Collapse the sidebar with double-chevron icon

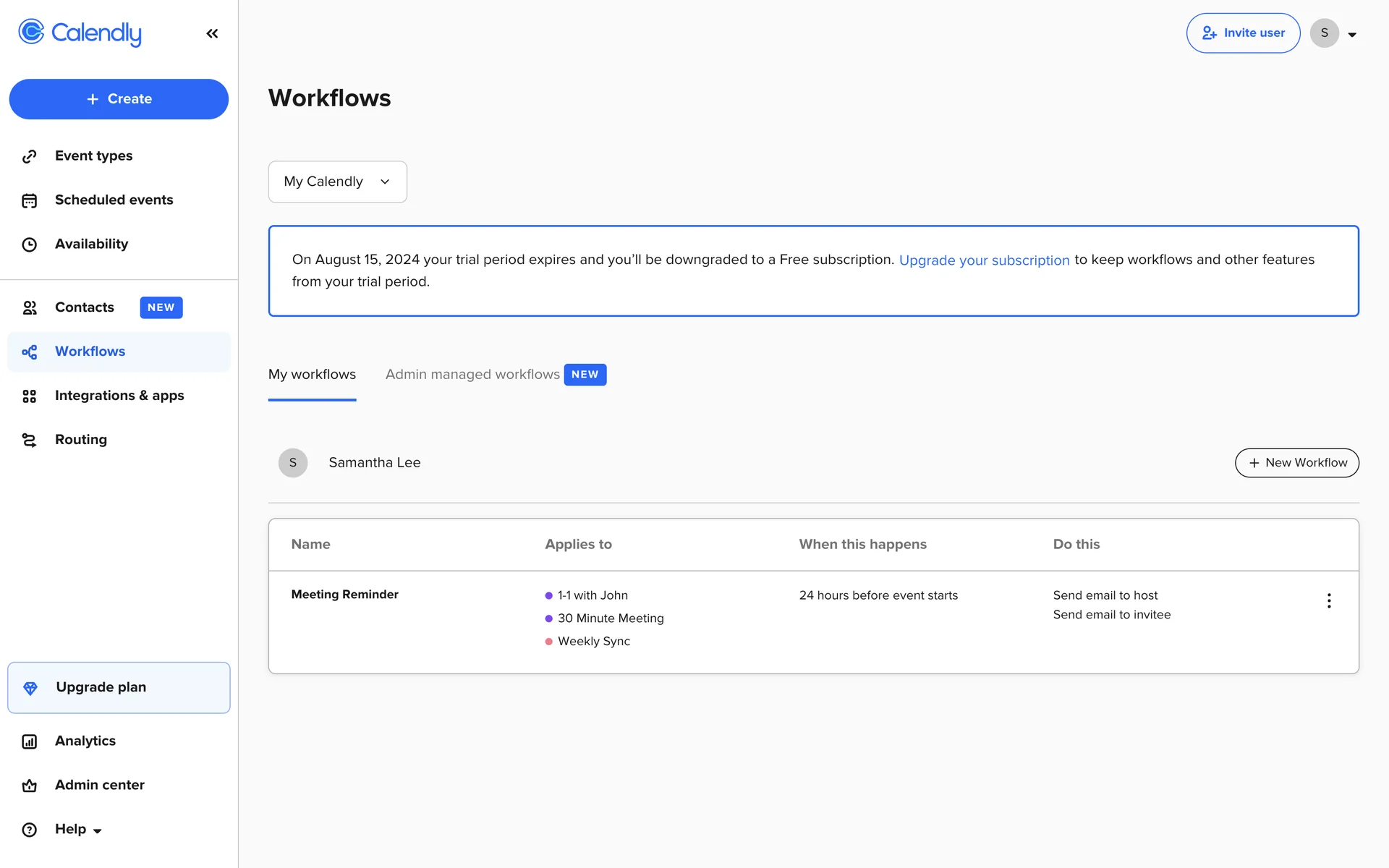click(x=212, y=33)
